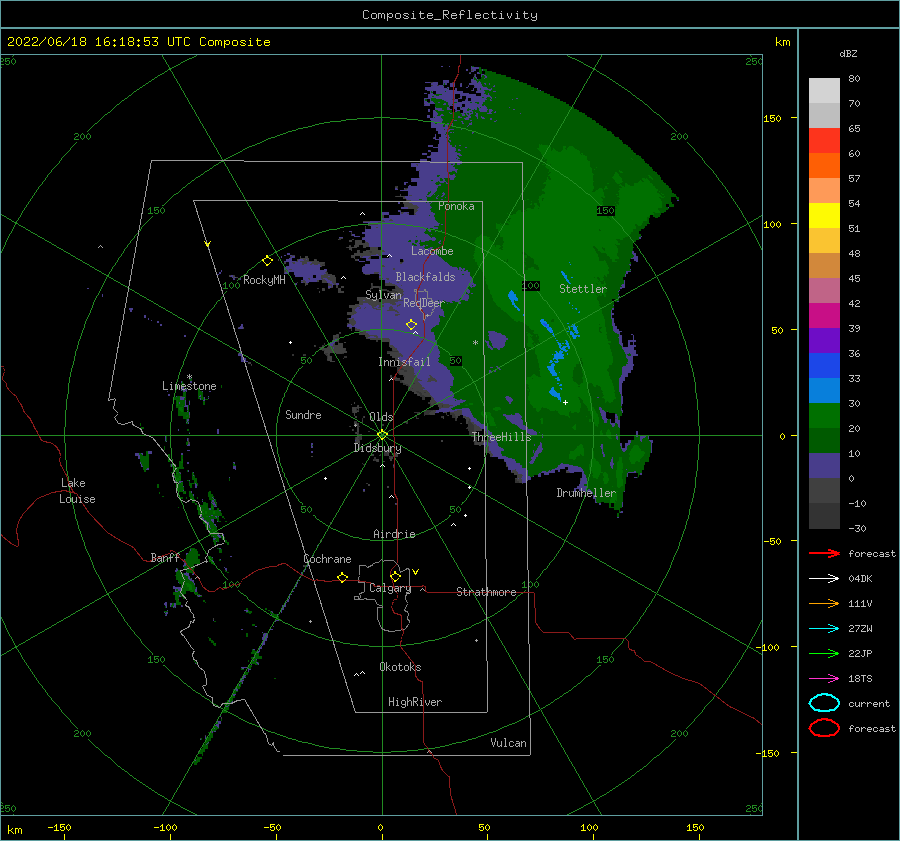Select the dark green 20-10 dBZ swatch
Screen dimensions: 900x841
pos(824,441)
